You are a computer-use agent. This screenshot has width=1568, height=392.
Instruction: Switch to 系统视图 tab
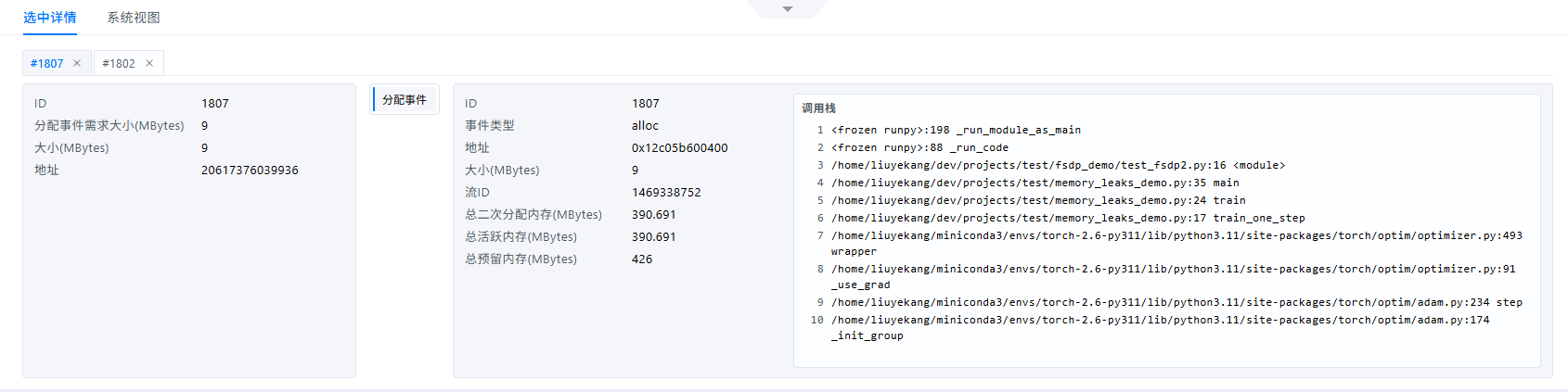click(x=134, y=18)
